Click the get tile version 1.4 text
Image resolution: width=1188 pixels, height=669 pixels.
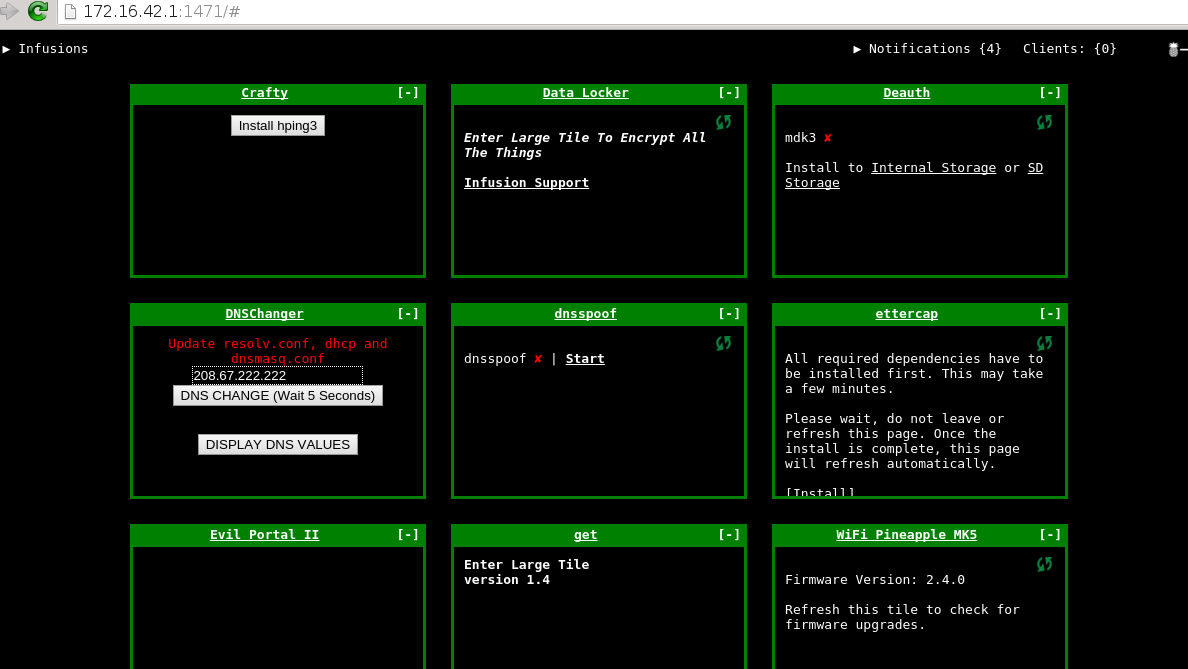click(507, 580)
